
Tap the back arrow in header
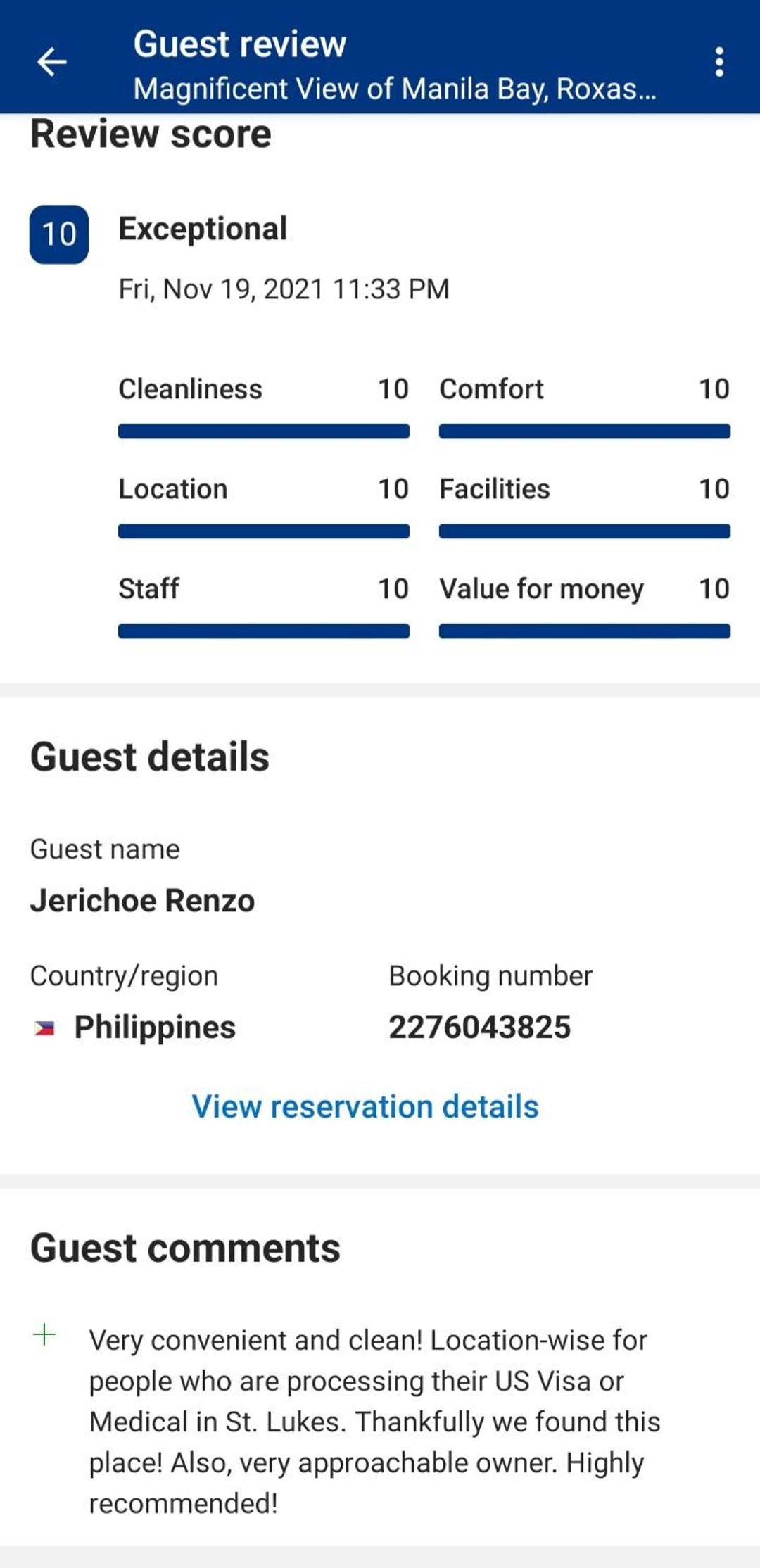pyautogui.click(x=52, y=62)
